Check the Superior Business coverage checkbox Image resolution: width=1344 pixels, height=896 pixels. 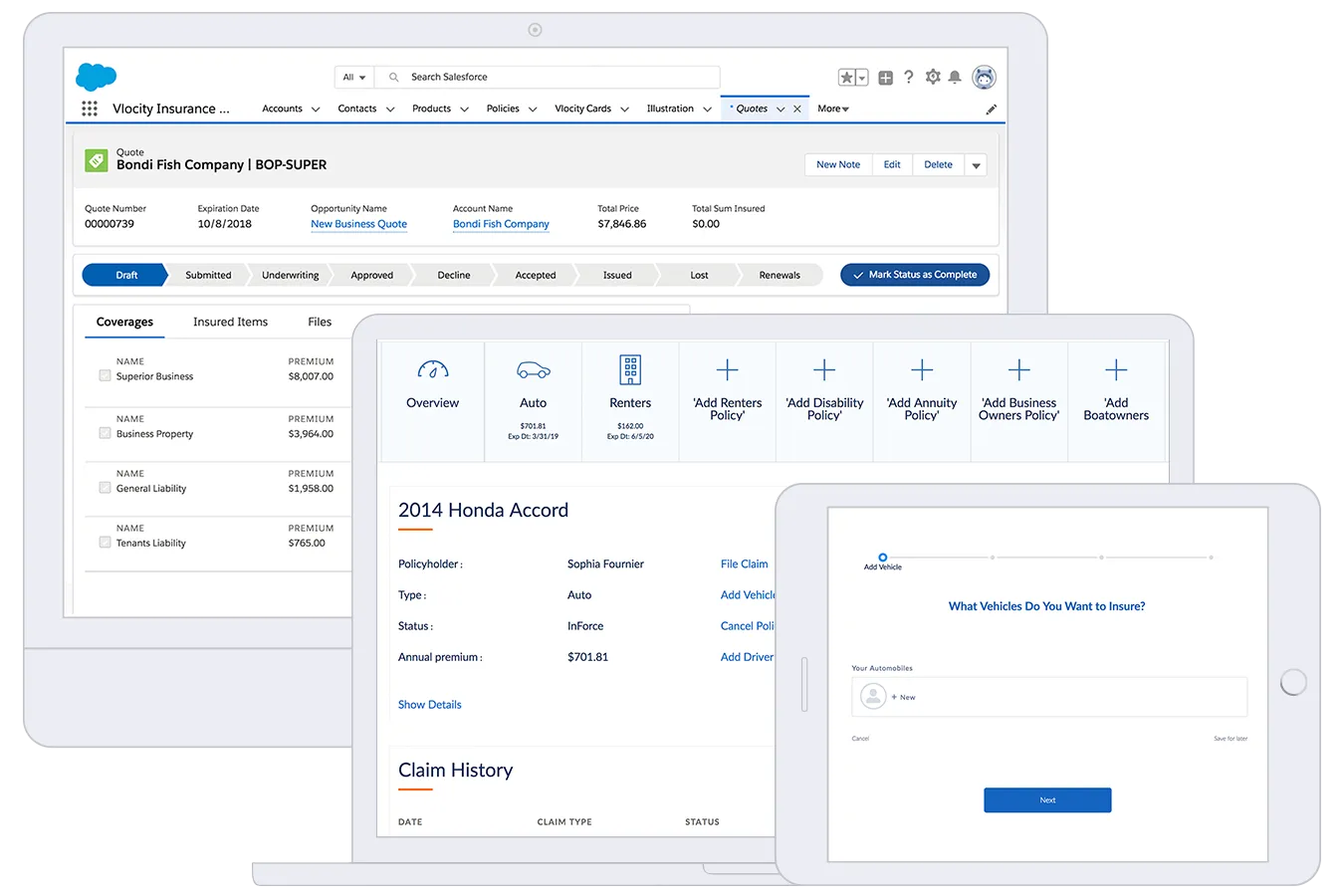pyautogui.click(x=105, y=376)
